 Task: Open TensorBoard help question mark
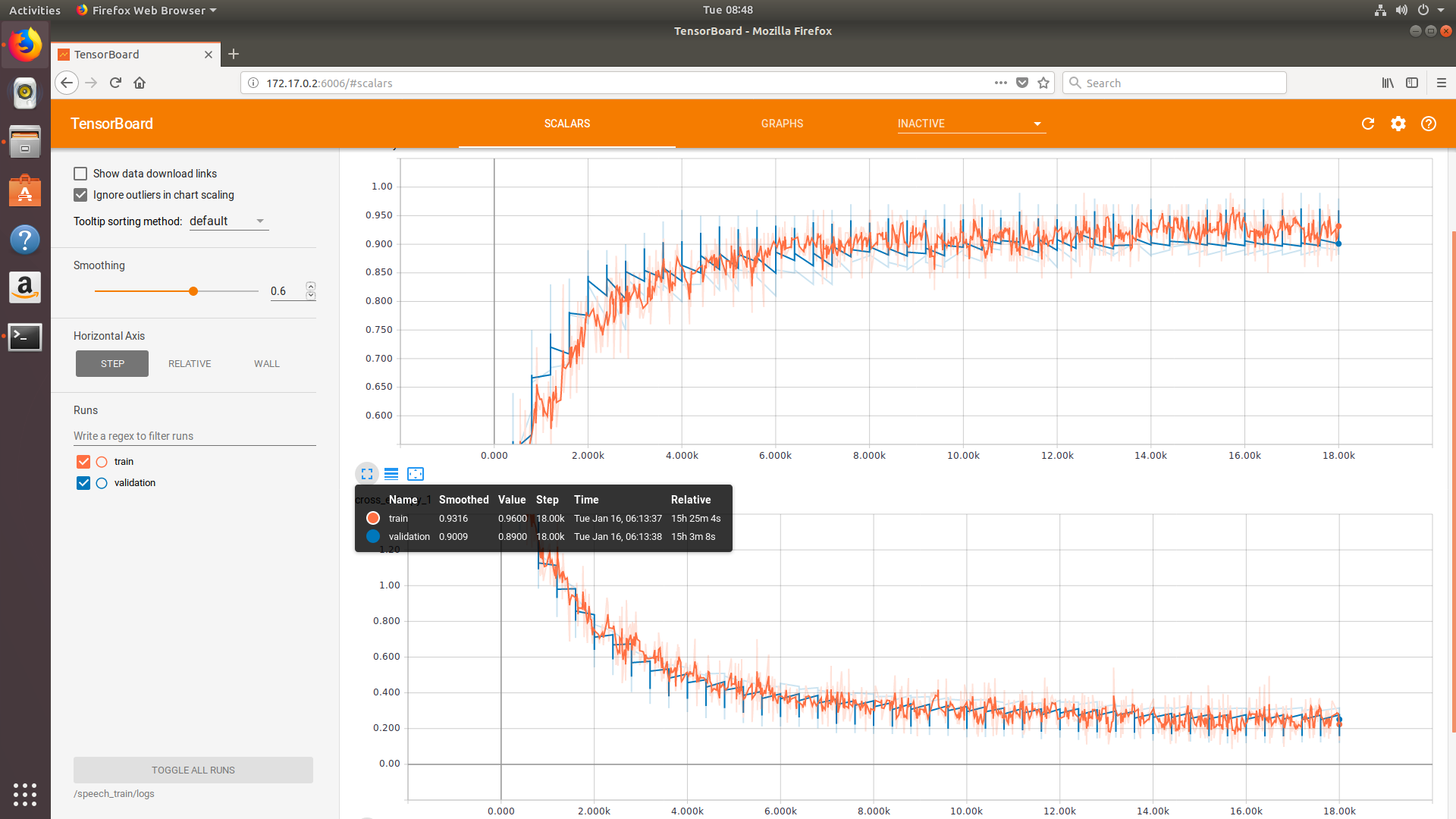1429,124
